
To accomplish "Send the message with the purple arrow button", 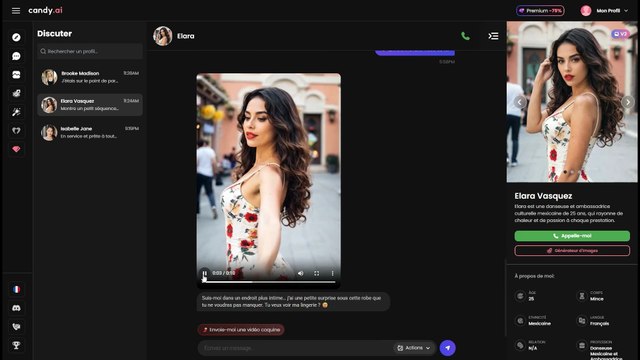I will click(x=447, y=348).
